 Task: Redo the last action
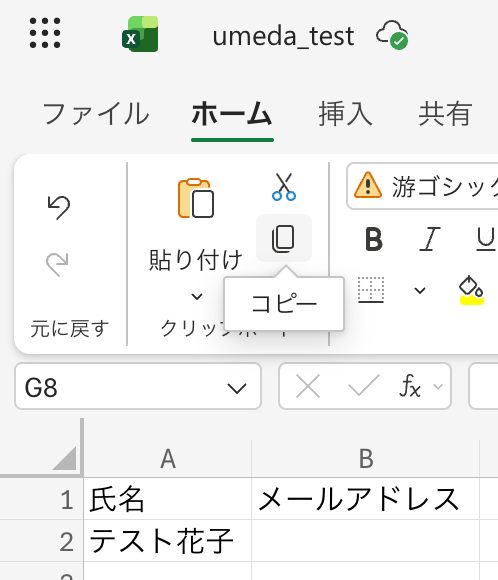58,264
